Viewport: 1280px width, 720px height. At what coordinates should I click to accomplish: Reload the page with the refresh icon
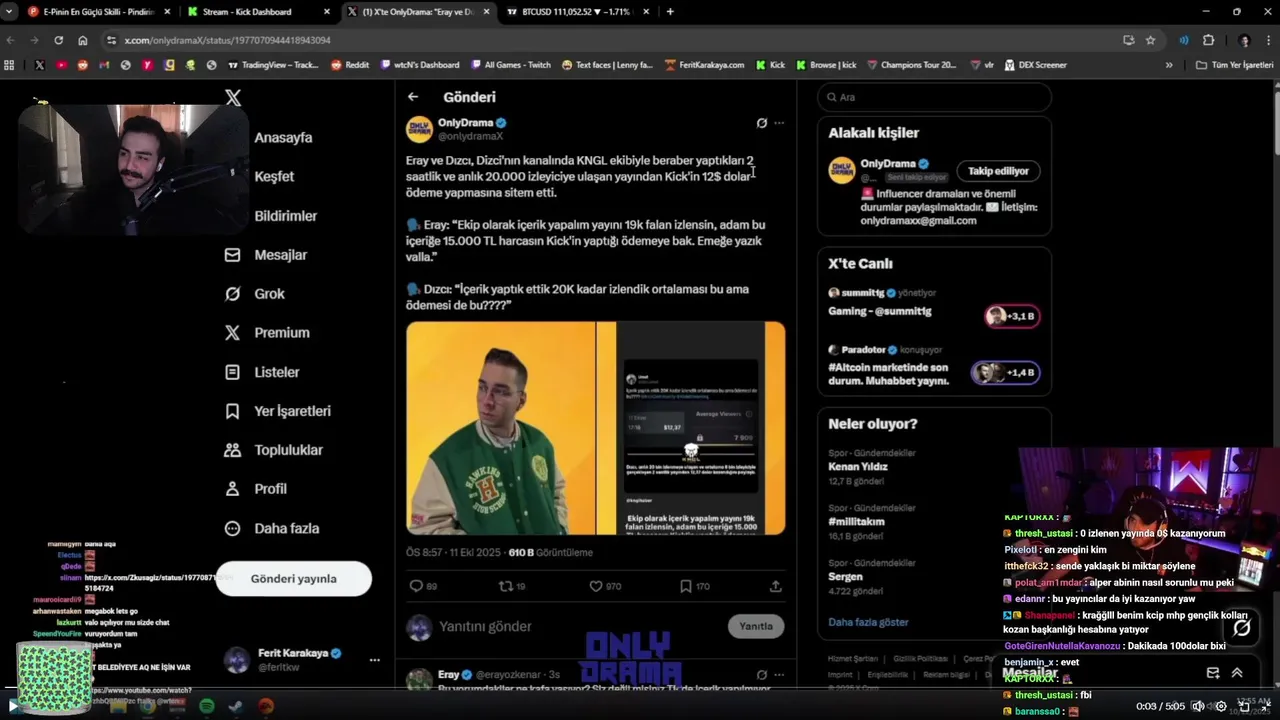point(58,40)
